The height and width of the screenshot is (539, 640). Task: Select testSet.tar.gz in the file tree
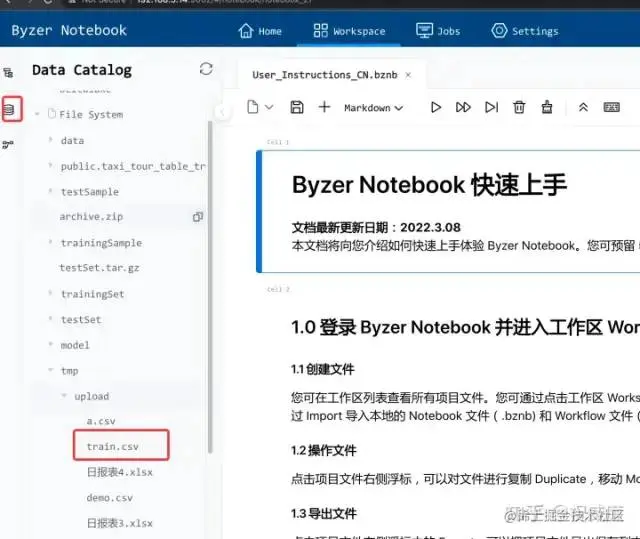(x=99, y=268)
